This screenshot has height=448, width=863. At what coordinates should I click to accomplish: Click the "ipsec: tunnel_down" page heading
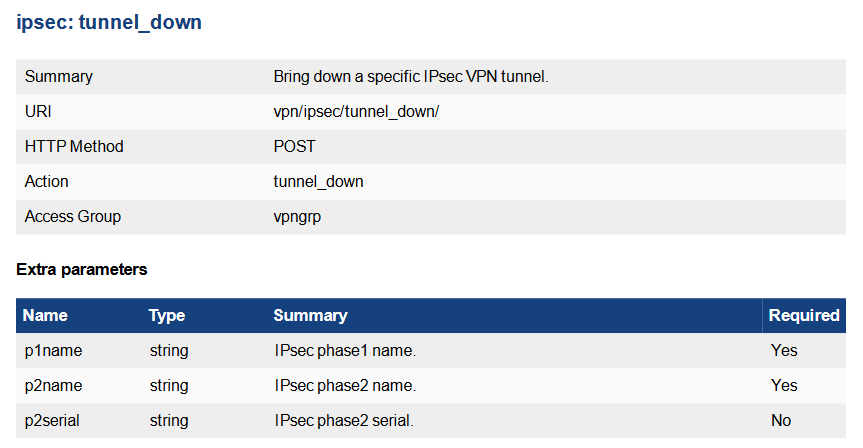(x=109, y=23)
